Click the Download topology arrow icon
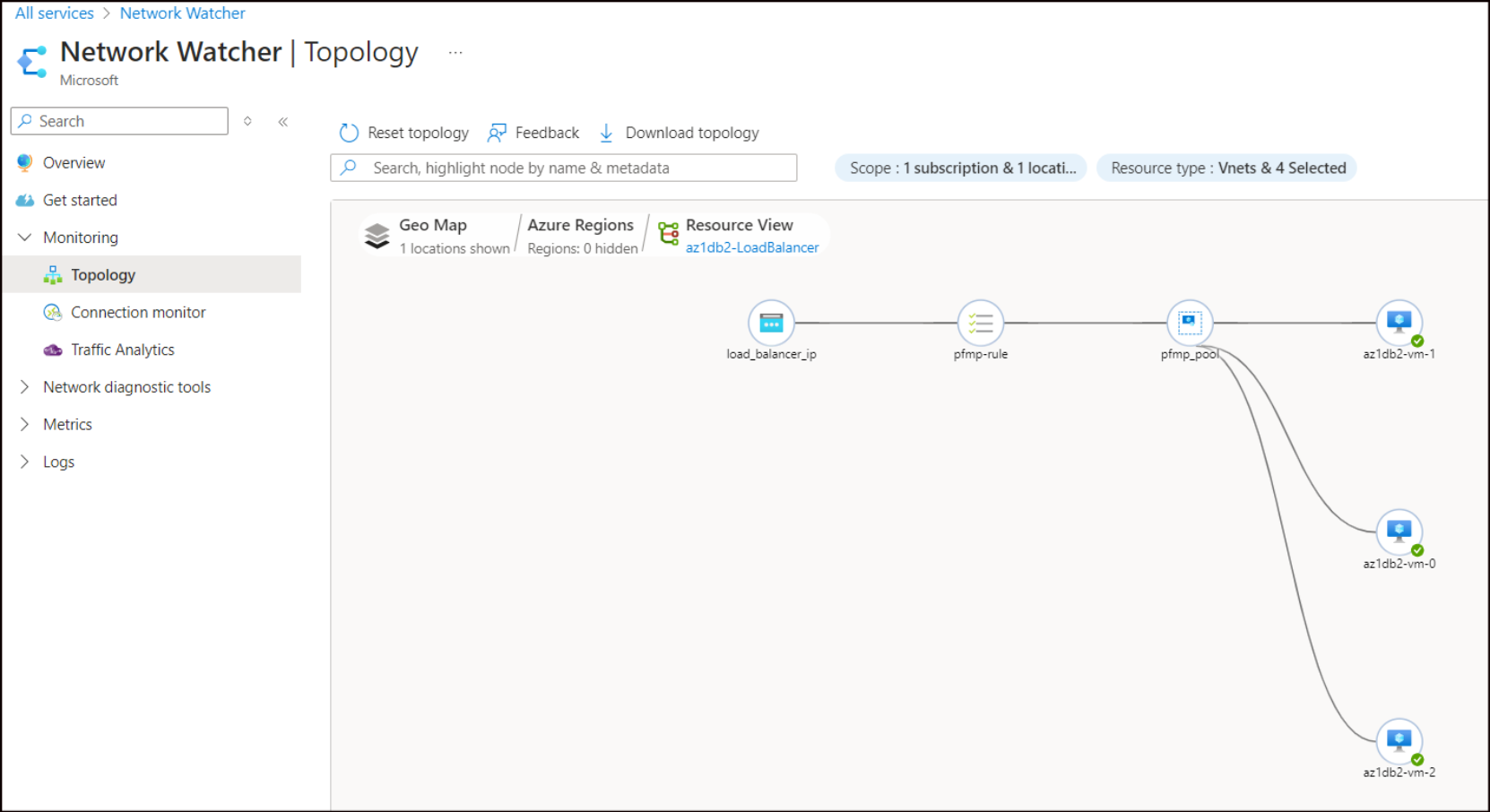Viewport: 1490px width, 812px height. point(606,133)
